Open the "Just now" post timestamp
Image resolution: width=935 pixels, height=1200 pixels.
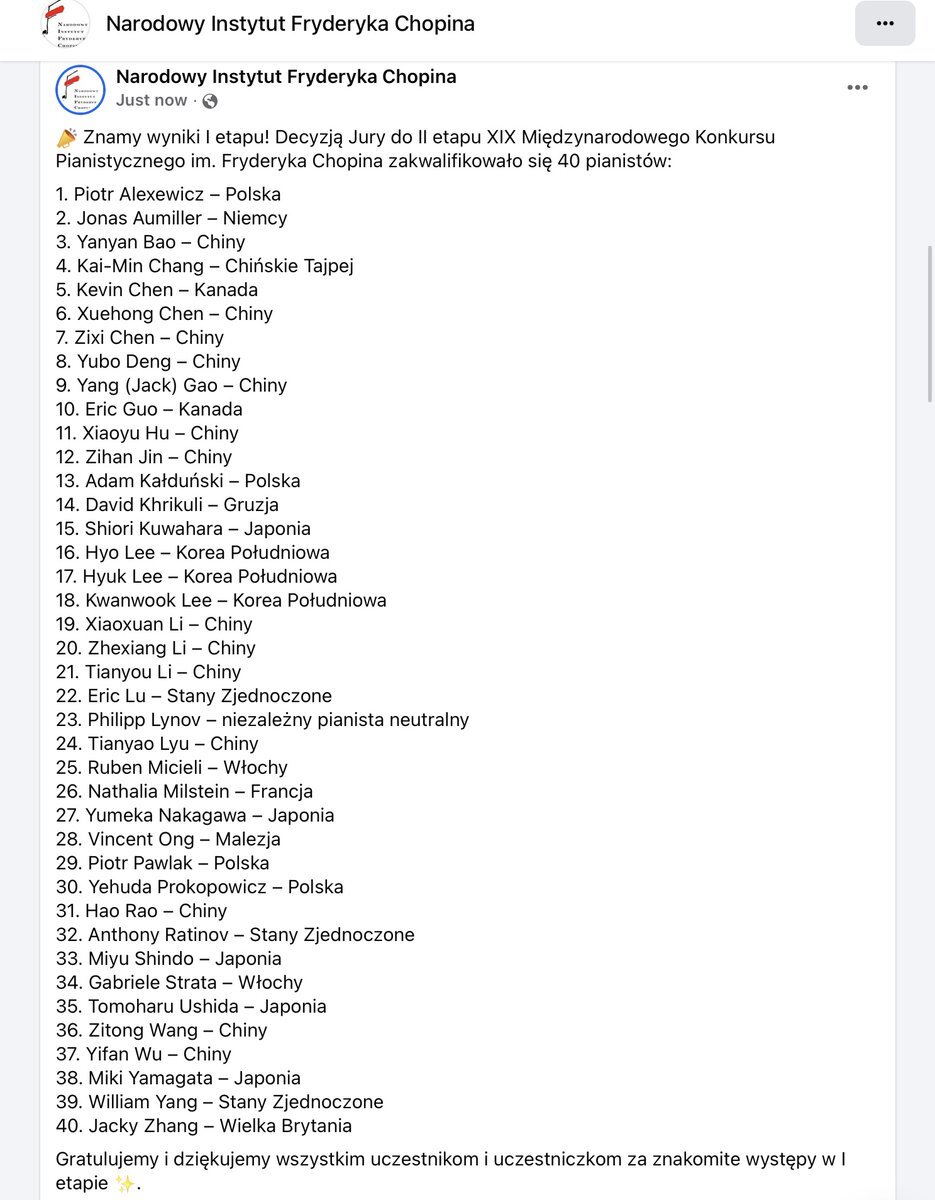point(151,101)
